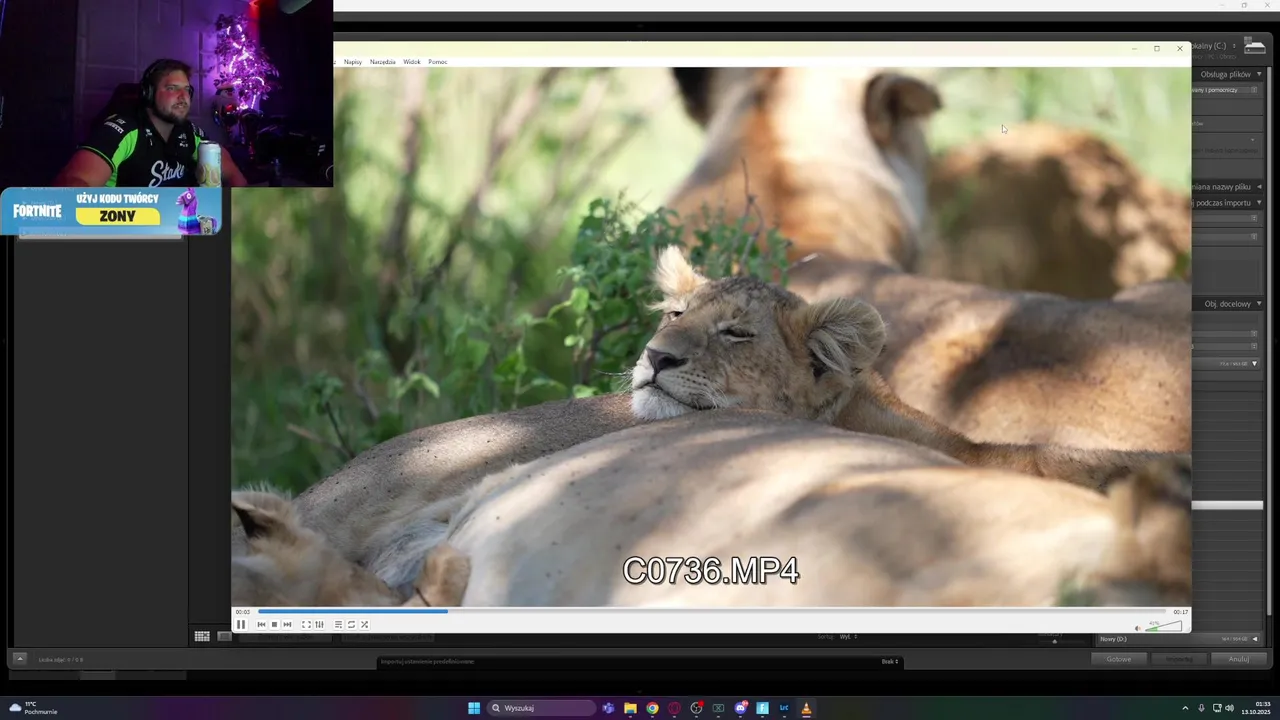Seek within the VLC progress bar

(x=711, y=611)
